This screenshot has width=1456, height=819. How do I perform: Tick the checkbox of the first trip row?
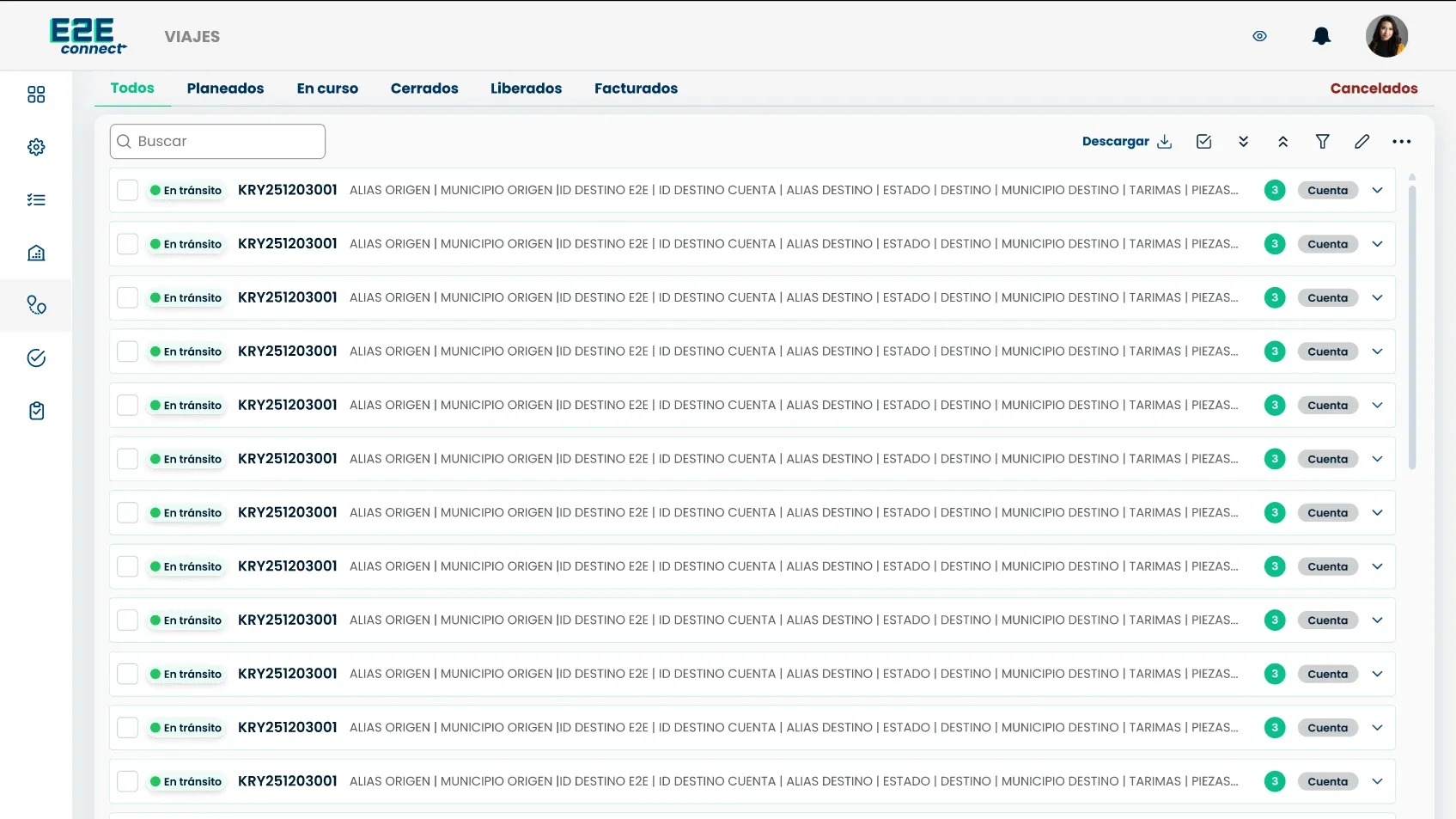point(127,190)
